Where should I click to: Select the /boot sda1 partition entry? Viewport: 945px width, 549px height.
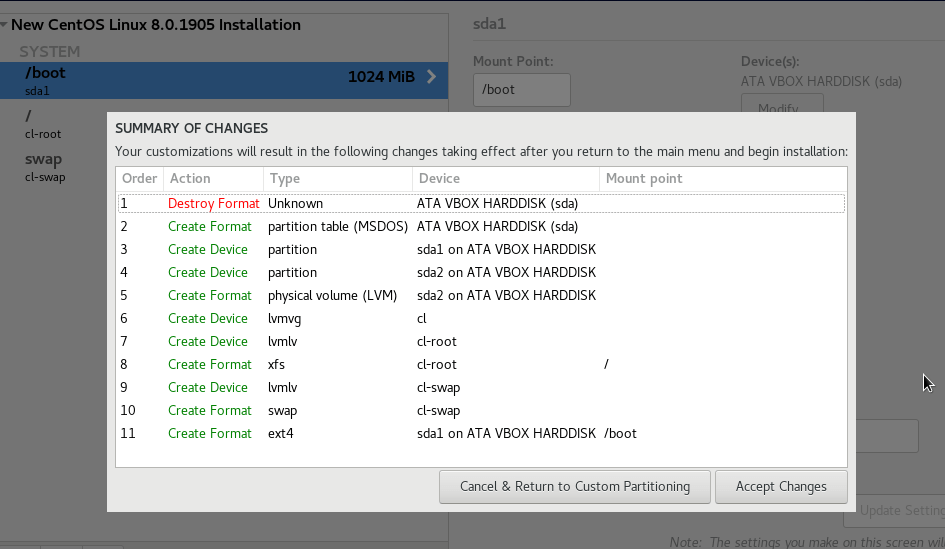[x=224, y=80]
